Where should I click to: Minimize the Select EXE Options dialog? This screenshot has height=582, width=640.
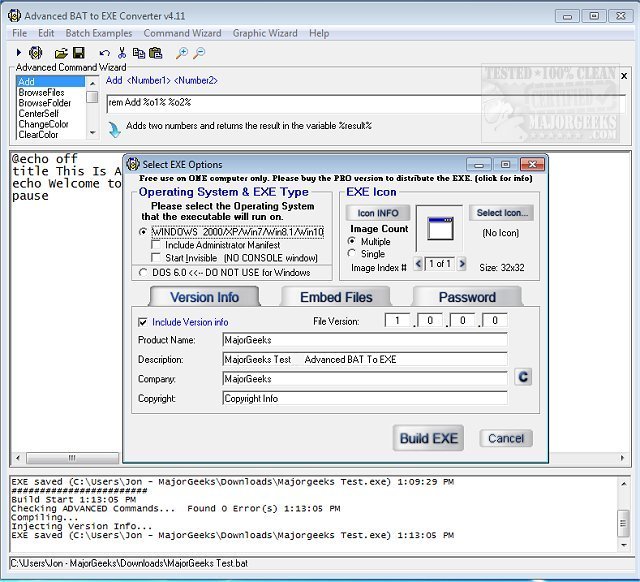479,164
